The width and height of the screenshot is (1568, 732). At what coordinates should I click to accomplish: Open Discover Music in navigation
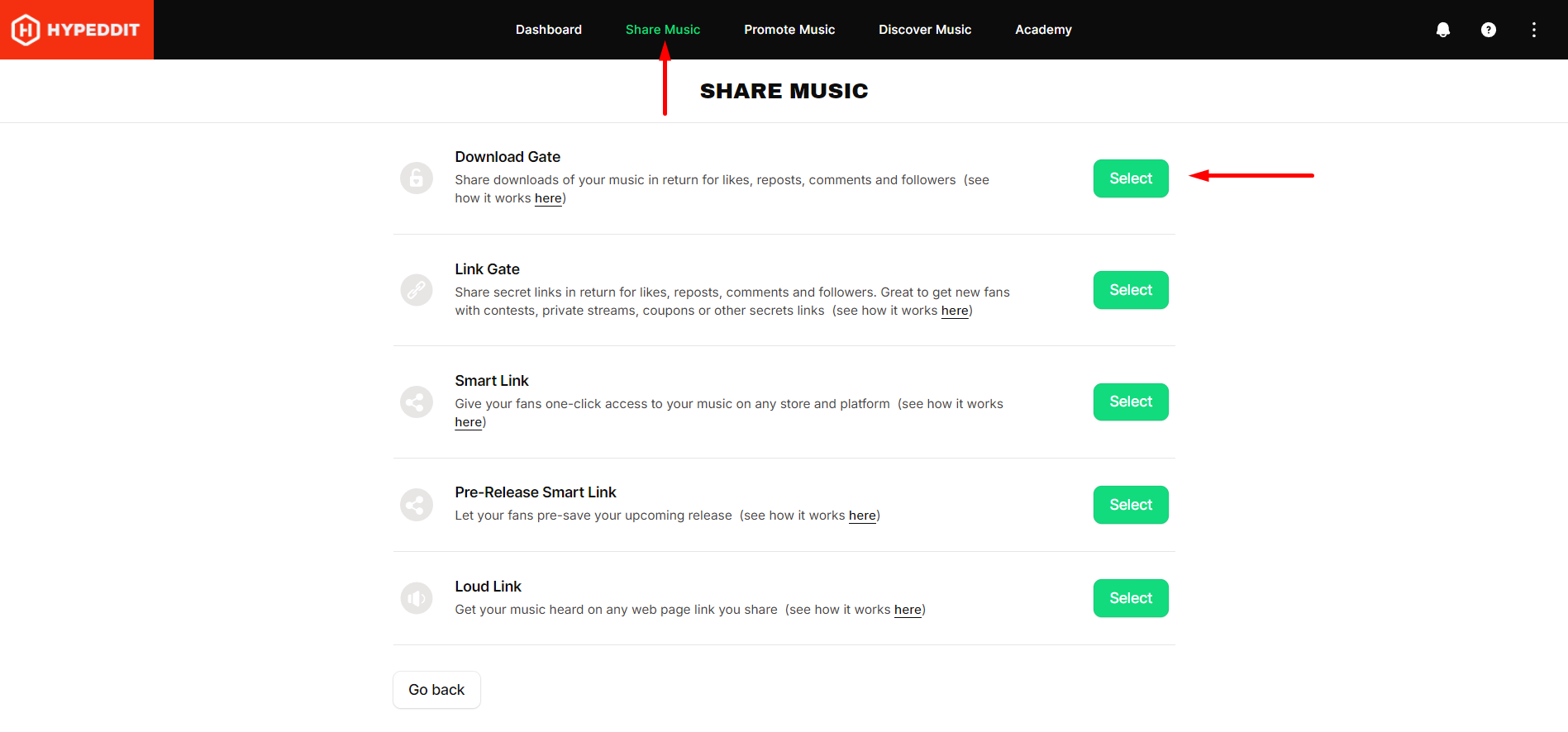(925, 30)
